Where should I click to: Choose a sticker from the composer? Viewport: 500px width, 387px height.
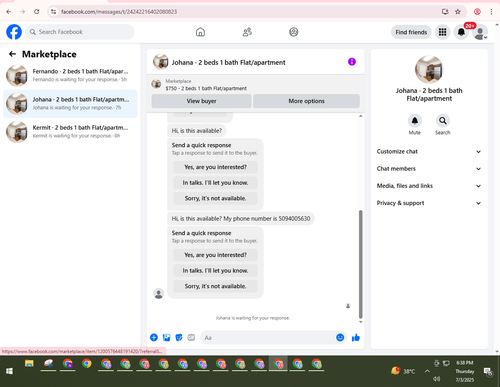pos(179,337)
